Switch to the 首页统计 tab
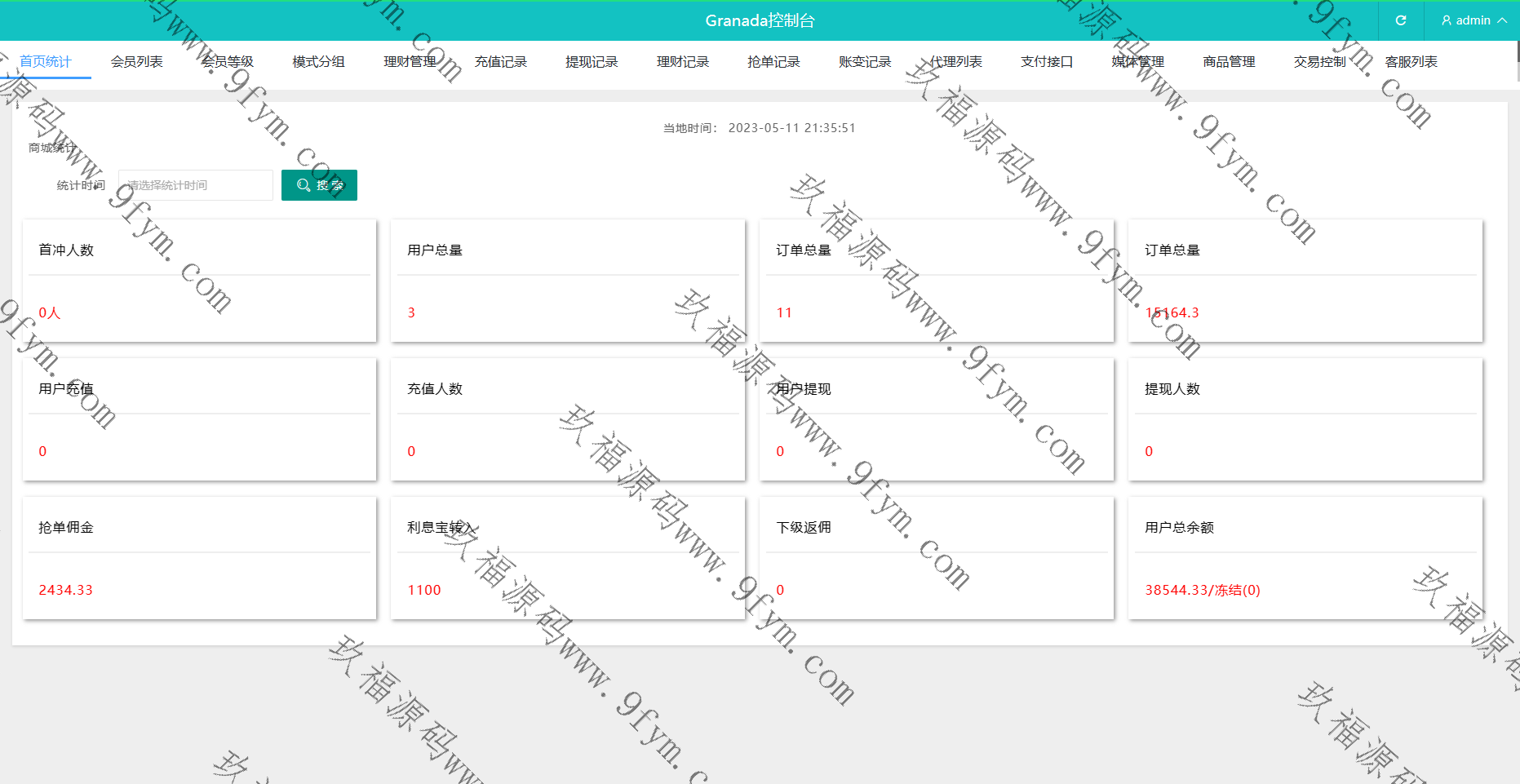This screenshot has height=784, width=1520. [x=46, y=62]
